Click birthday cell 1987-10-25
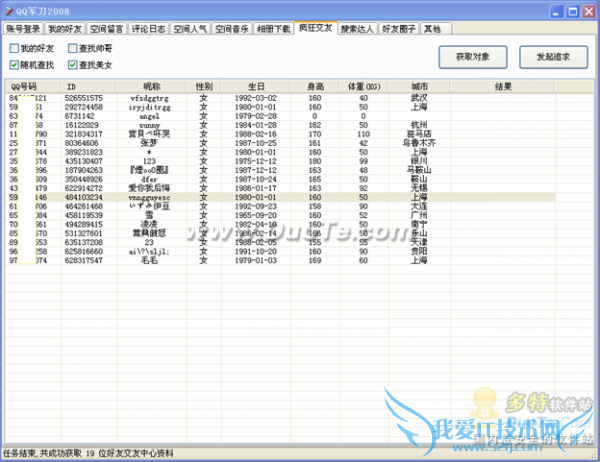Screen dimensions: 600x462 [x=256, y=143]
